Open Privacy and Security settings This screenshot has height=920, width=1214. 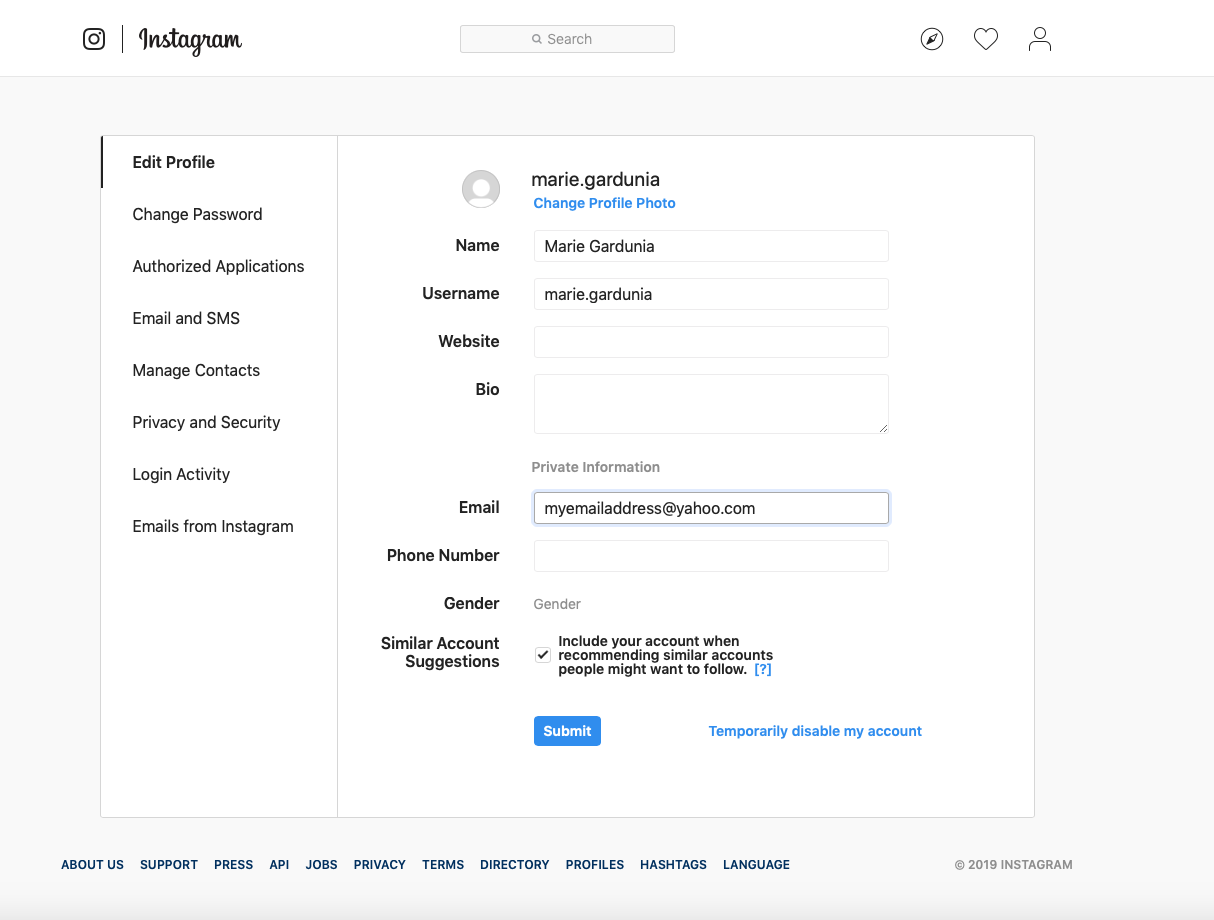(206, 422)
